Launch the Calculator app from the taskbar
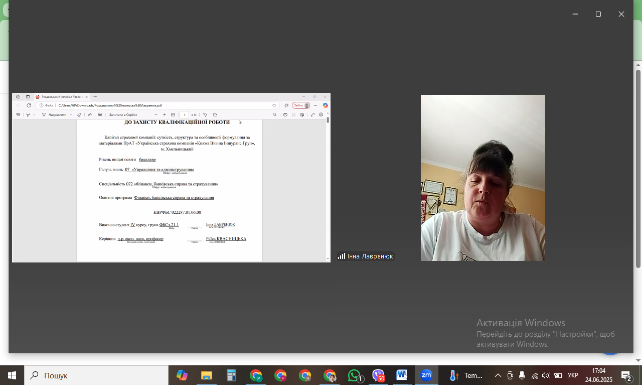Image resolution: width=643 pixels, height=386 pixels. point(231,375)
